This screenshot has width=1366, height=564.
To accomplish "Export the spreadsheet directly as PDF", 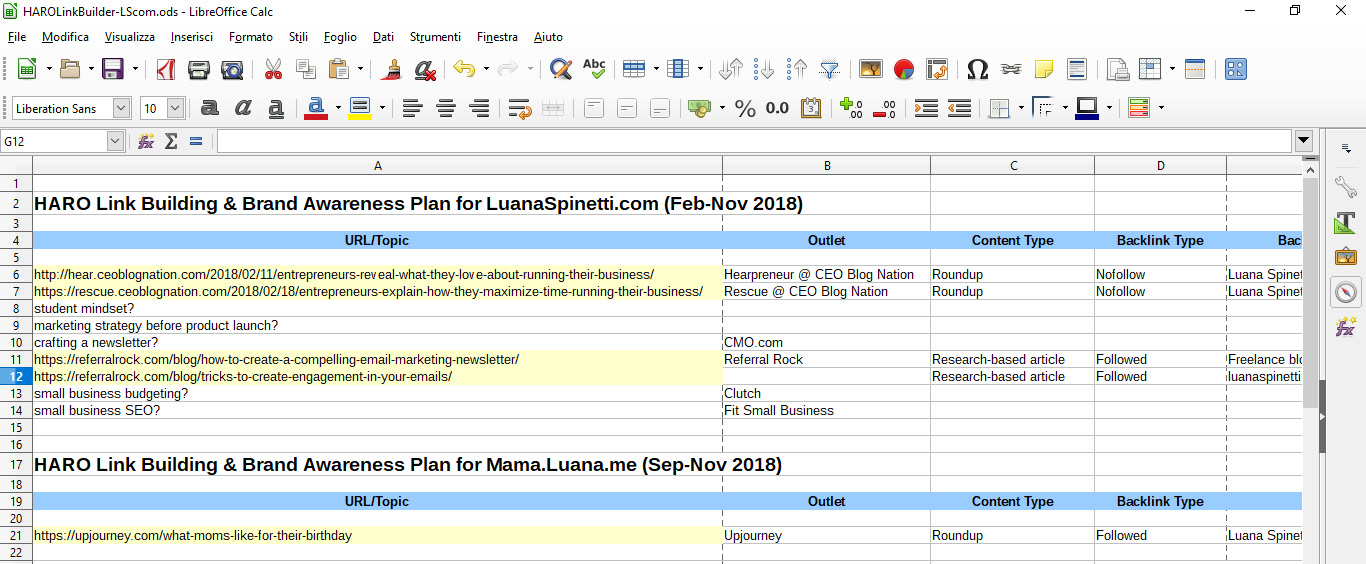I will [165, 69].
